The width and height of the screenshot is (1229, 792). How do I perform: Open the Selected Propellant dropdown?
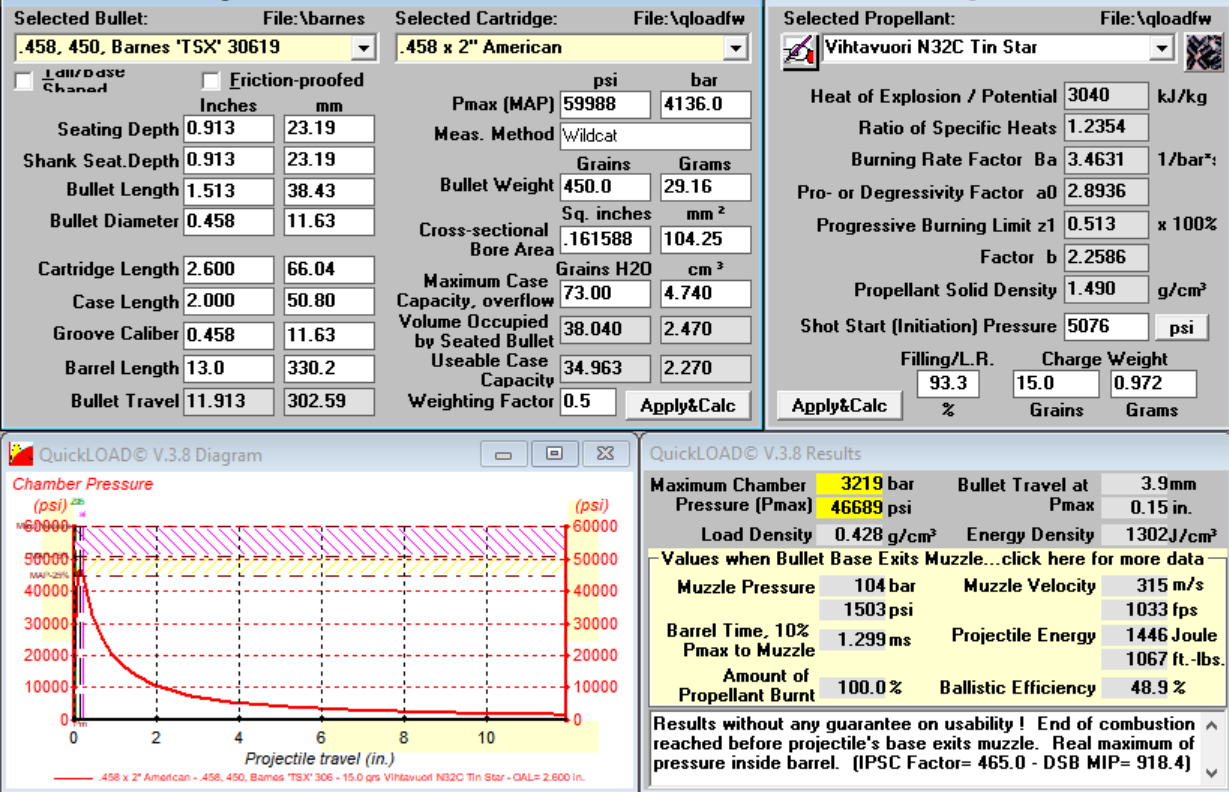pos(1161,47)
